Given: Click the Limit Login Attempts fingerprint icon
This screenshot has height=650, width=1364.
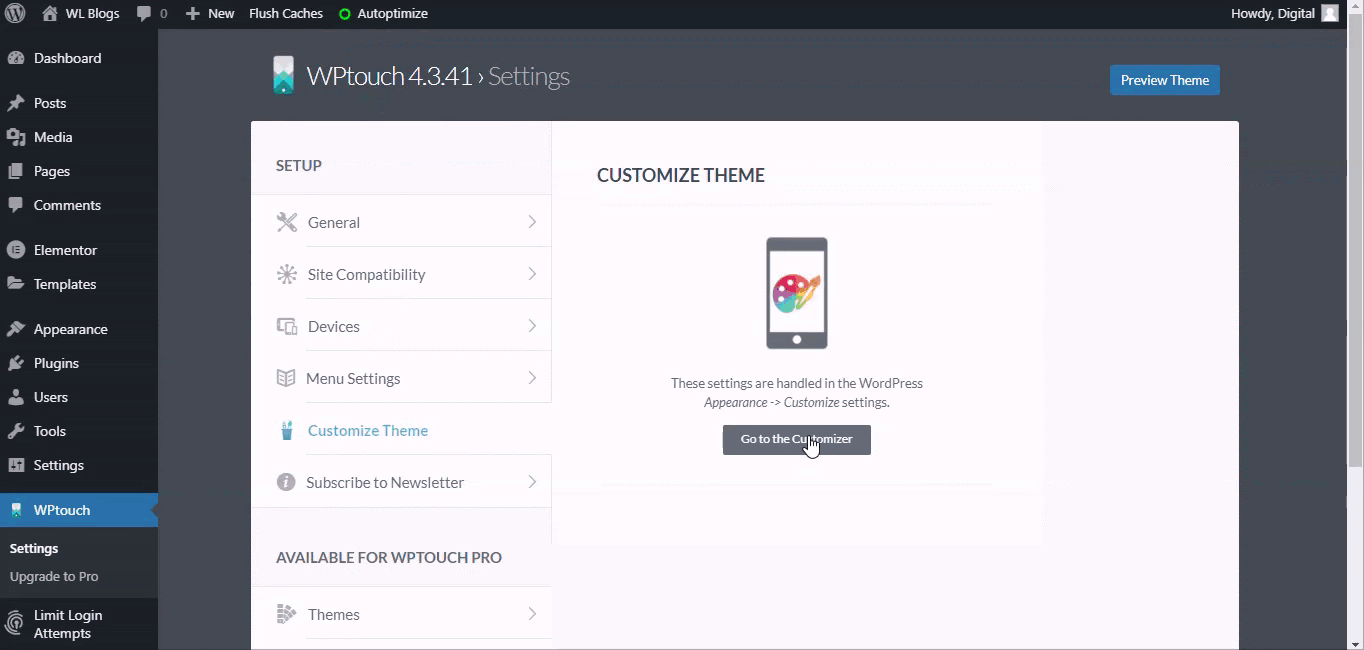Looking at the screenshot, I should click(x=16, y=624).
